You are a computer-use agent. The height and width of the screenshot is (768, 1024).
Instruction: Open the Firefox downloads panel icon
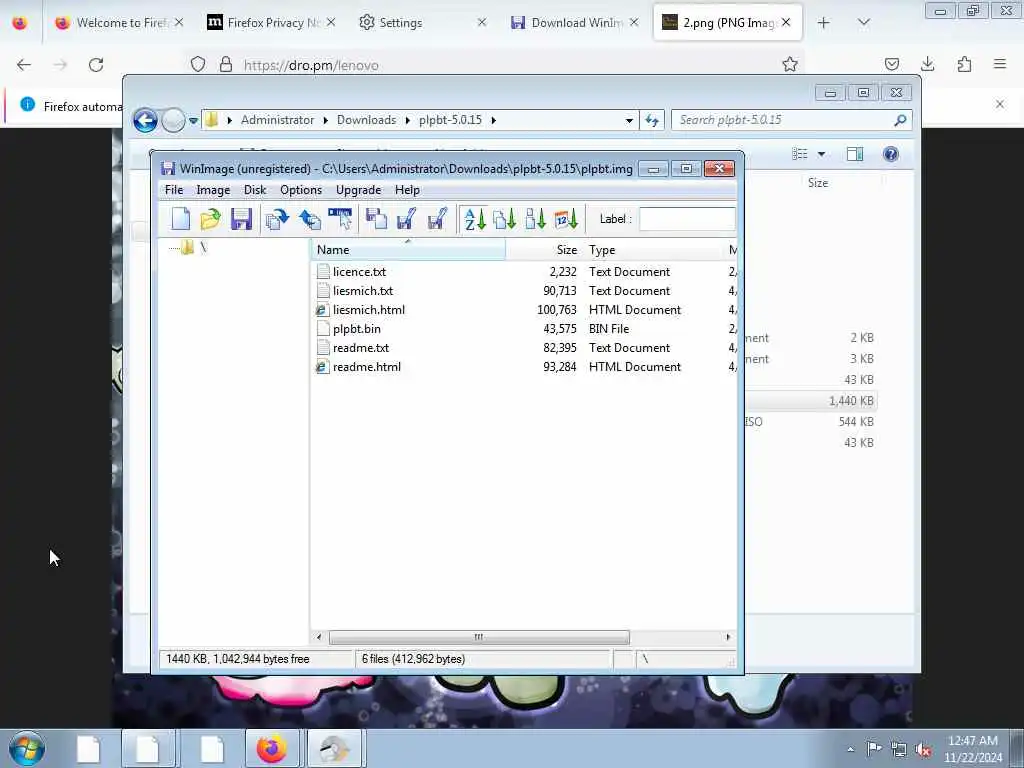pos(927,64)
